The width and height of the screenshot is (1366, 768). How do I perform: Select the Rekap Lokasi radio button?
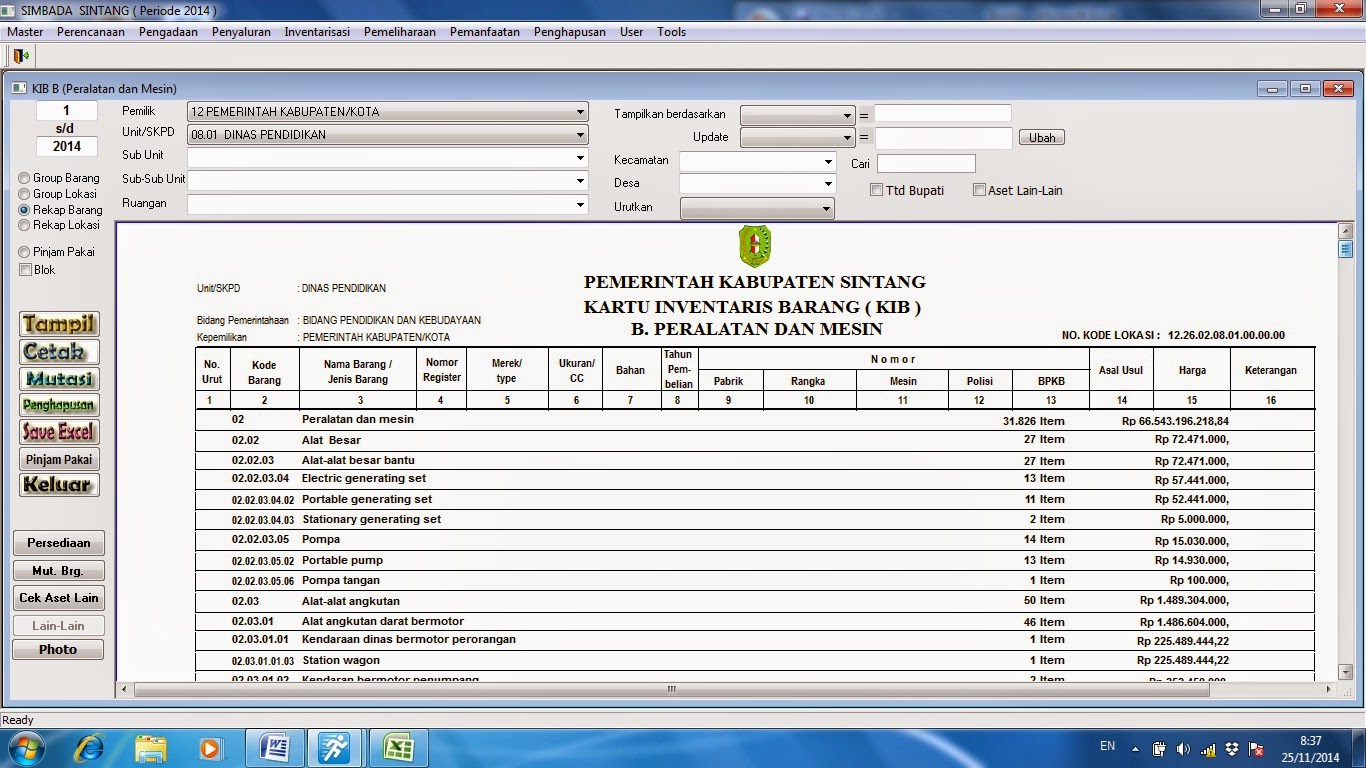click(x=24, y=225)
